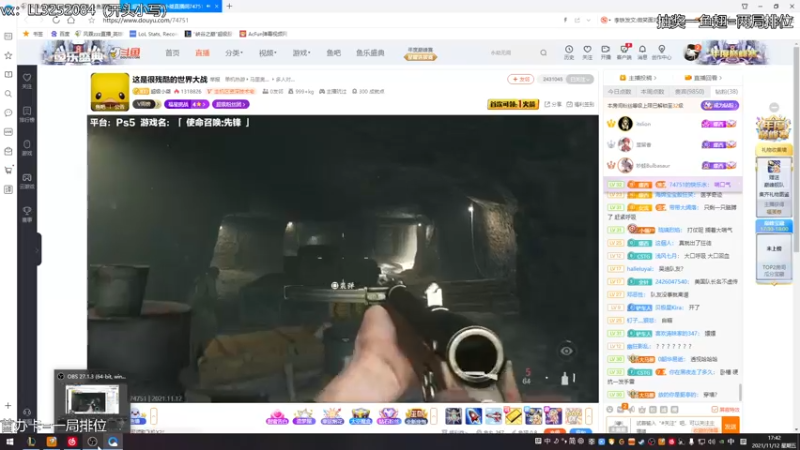The image size is (800, 450).
Task: Click the 开播 start-stream icon
Action: pyautogui.click(x=606, y=52)
